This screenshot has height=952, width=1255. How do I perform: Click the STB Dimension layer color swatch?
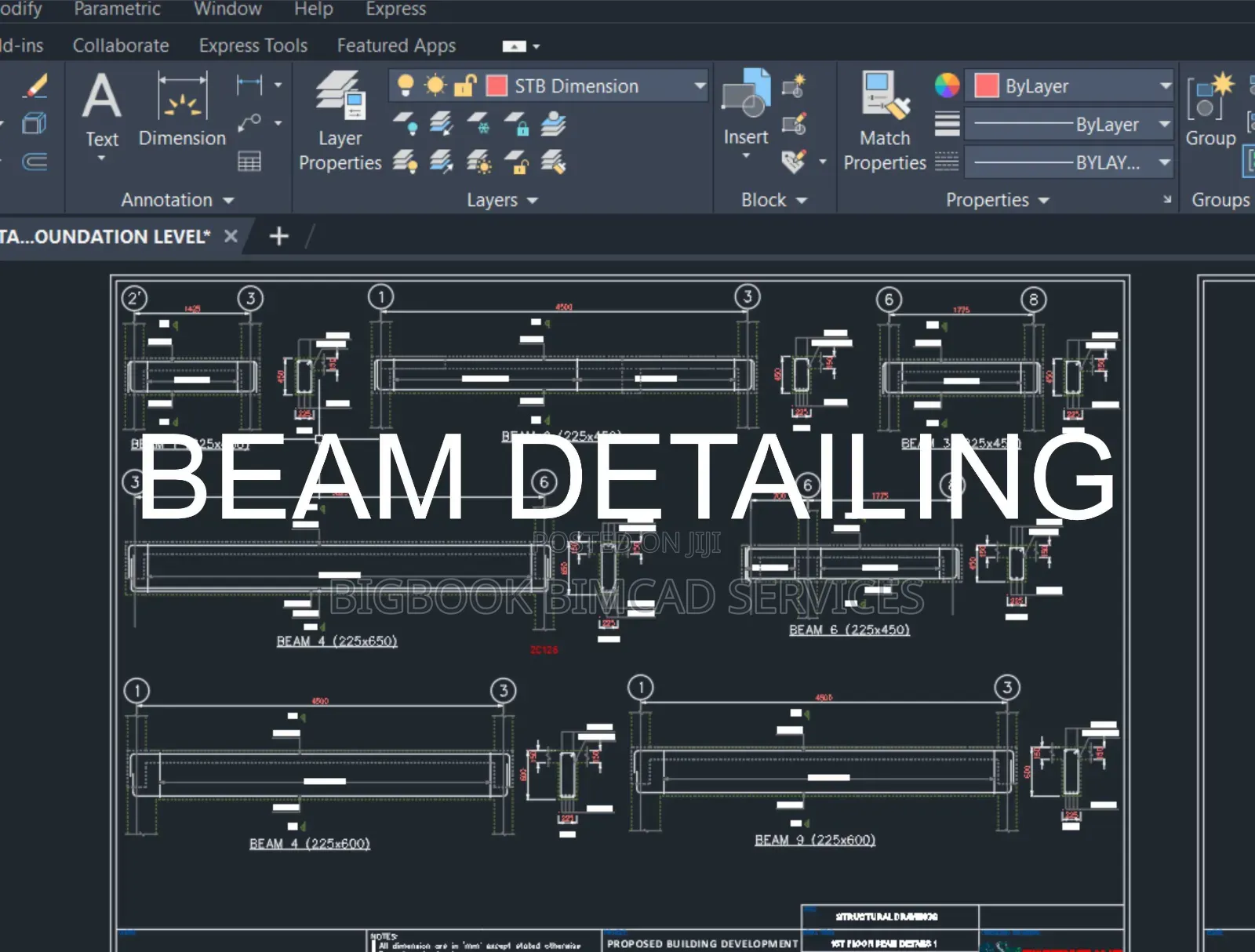pos(497,85)
